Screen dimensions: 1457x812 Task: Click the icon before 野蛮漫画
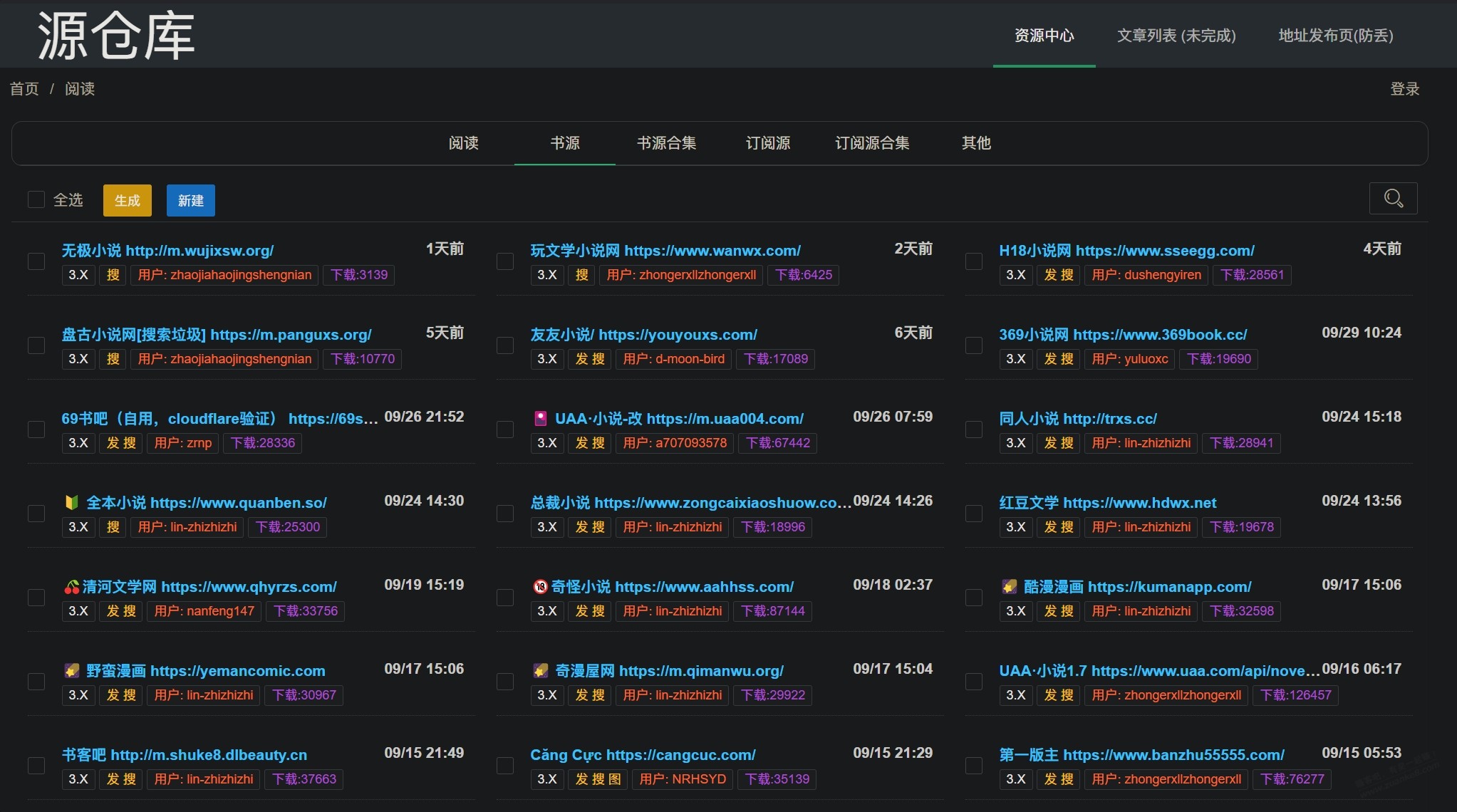(x=71, y=670)
